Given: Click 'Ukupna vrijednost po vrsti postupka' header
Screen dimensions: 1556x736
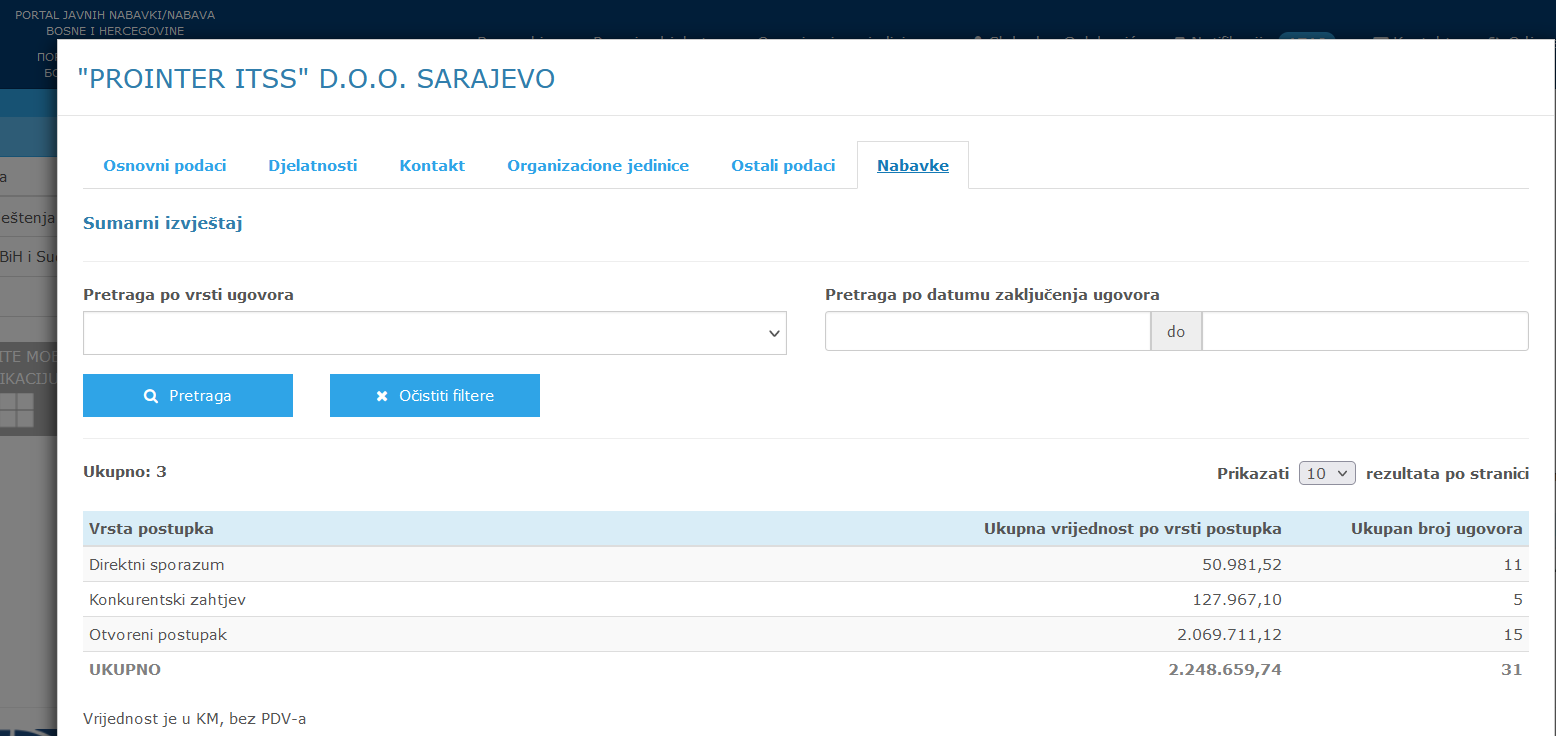Looking at the screenshot, I should [x=1133, y=528].
